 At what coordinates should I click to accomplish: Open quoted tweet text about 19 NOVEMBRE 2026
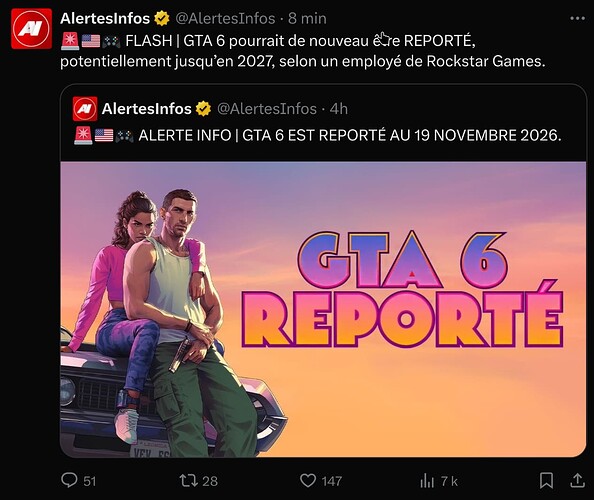coord(318,135)
